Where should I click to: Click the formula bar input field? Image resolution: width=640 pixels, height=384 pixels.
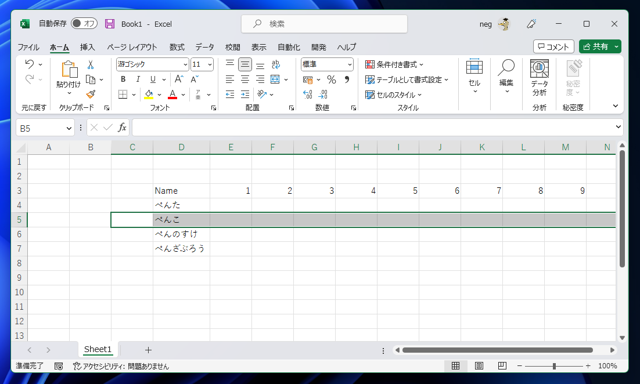372,127
